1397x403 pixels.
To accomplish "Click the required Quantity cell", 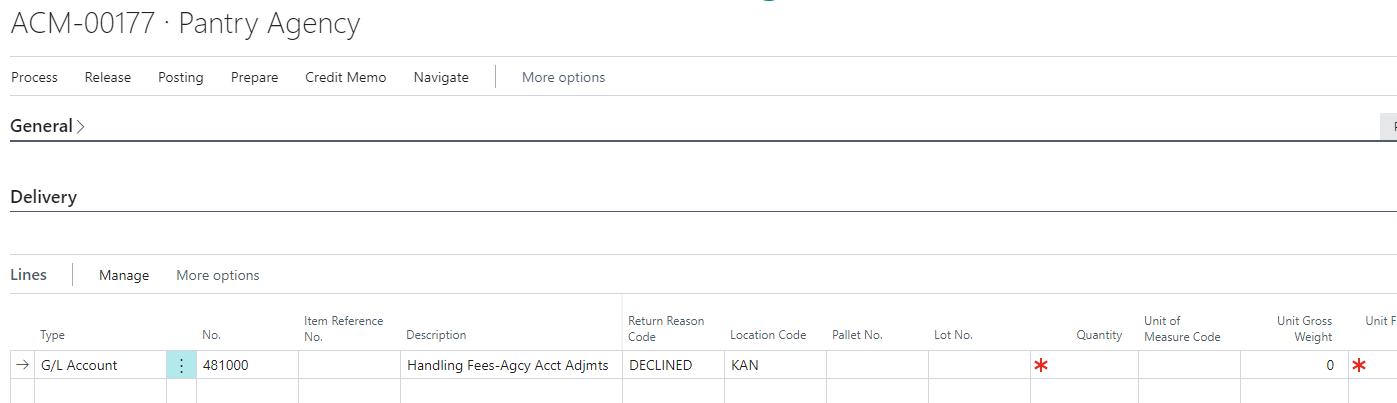I will [1084, 366].
